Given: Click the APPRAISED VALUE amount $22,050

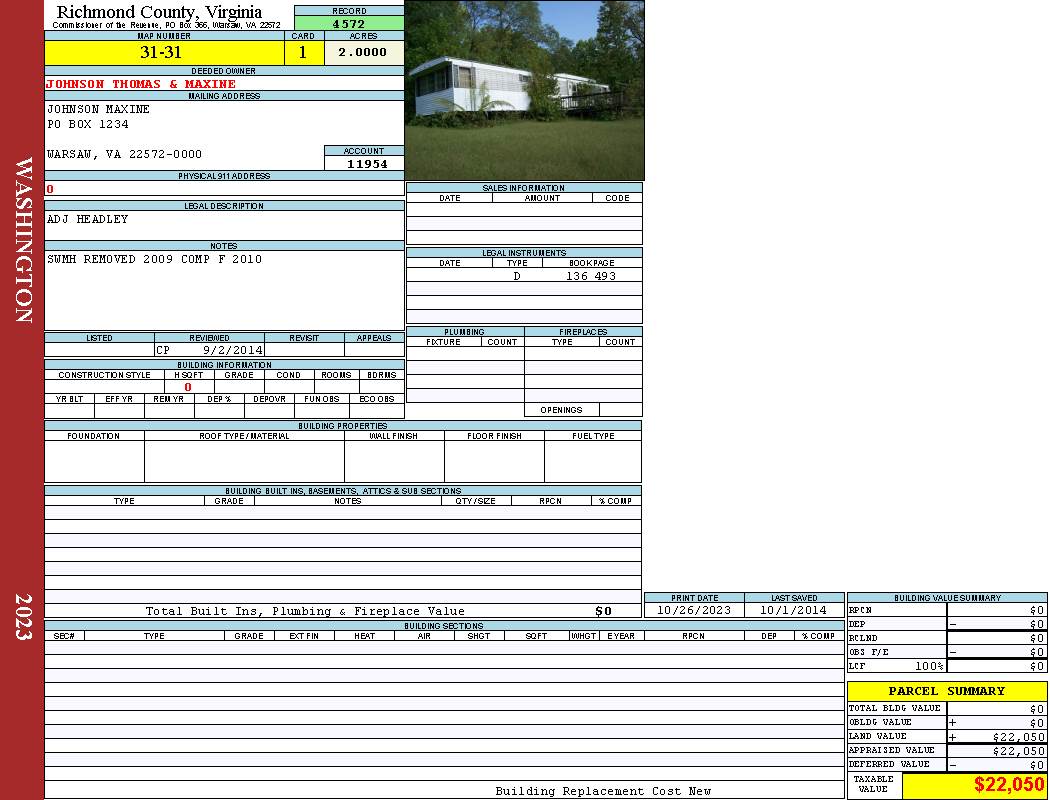Looking at the screenshot, I should click(x=1019, y=750).
